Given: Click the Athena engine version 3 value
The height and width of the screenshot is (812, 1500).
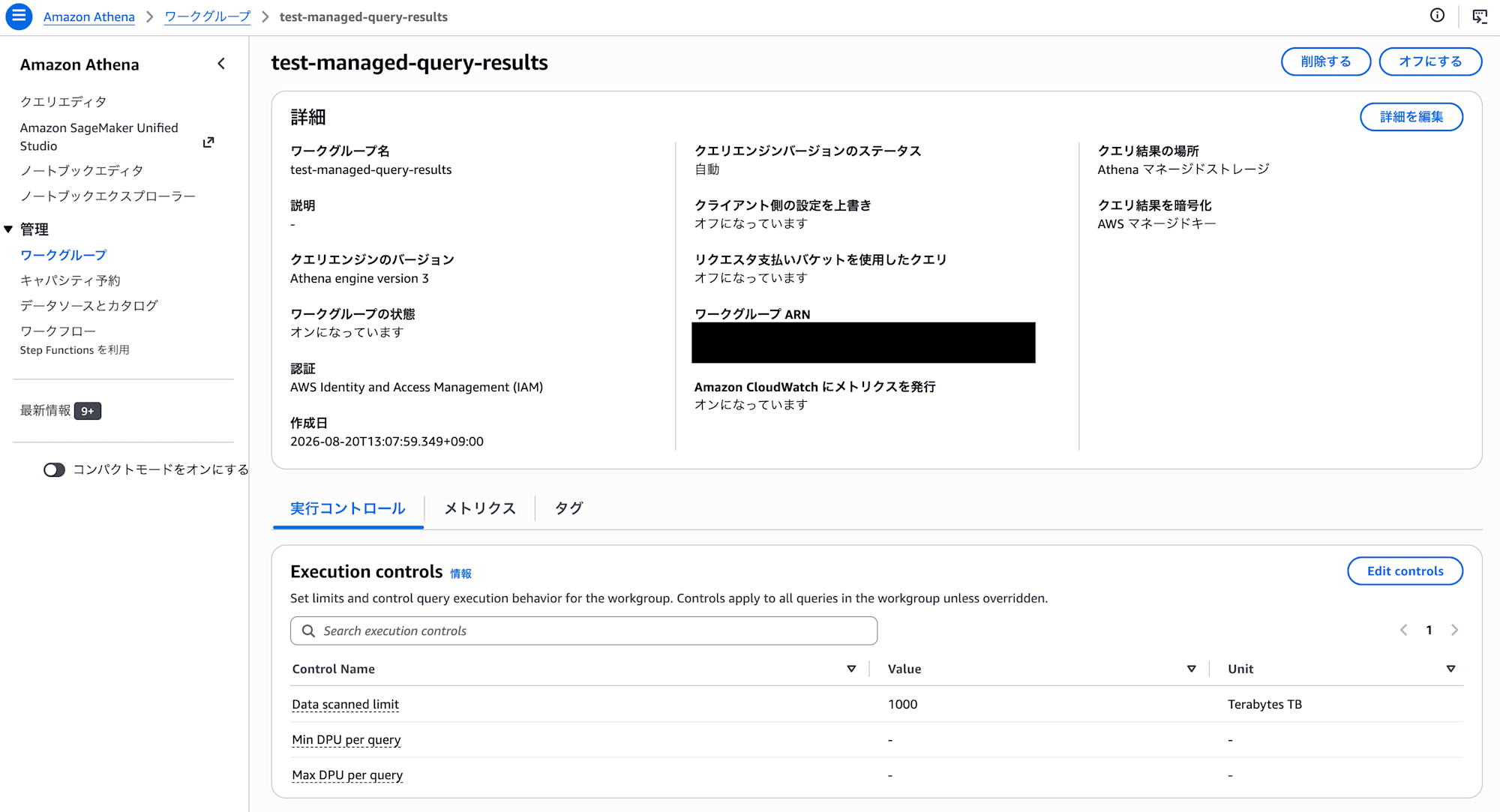Looking at the screenshot, I should pyautogui.click(x=359, y=279).
